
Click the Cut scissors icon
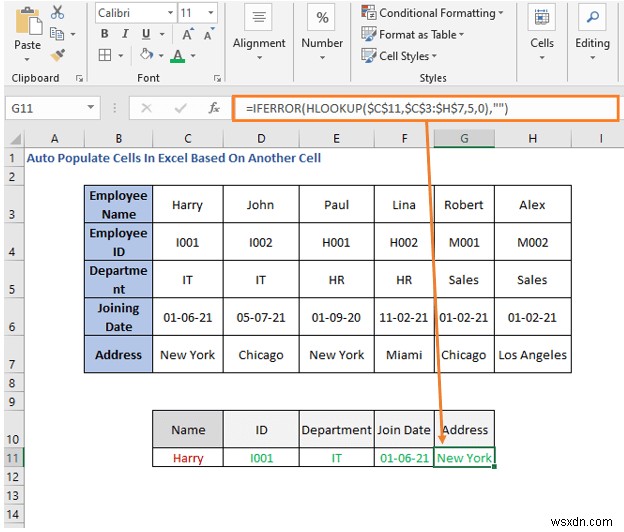tap(57, 12)
